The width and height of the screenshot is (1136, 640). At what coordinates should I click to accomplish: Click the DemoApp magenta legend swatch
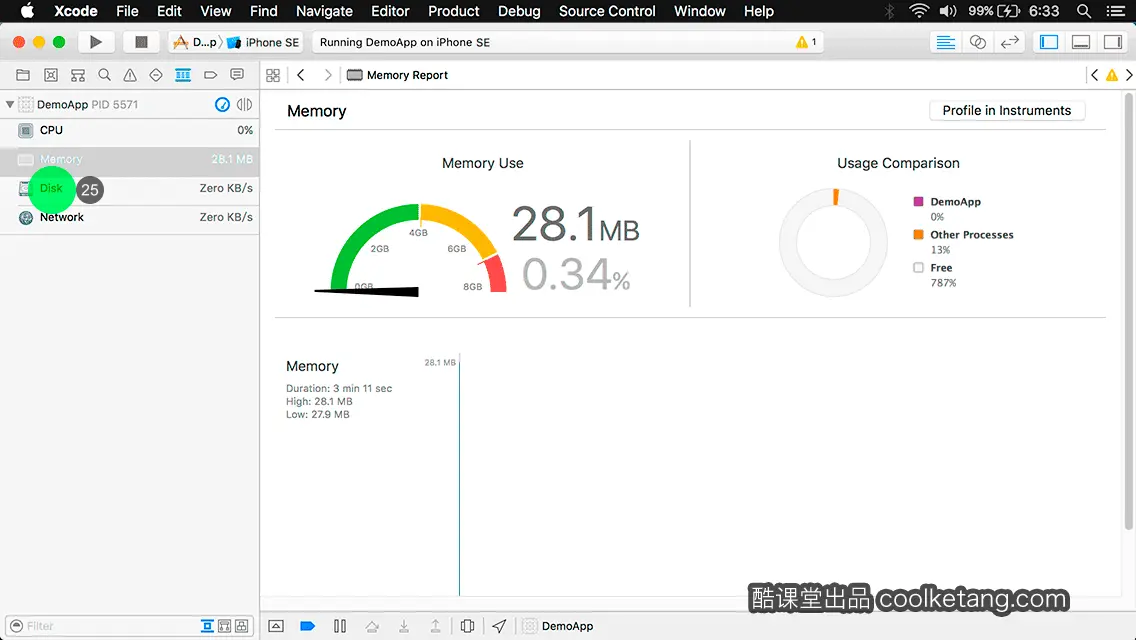click(x=919, y=201)
